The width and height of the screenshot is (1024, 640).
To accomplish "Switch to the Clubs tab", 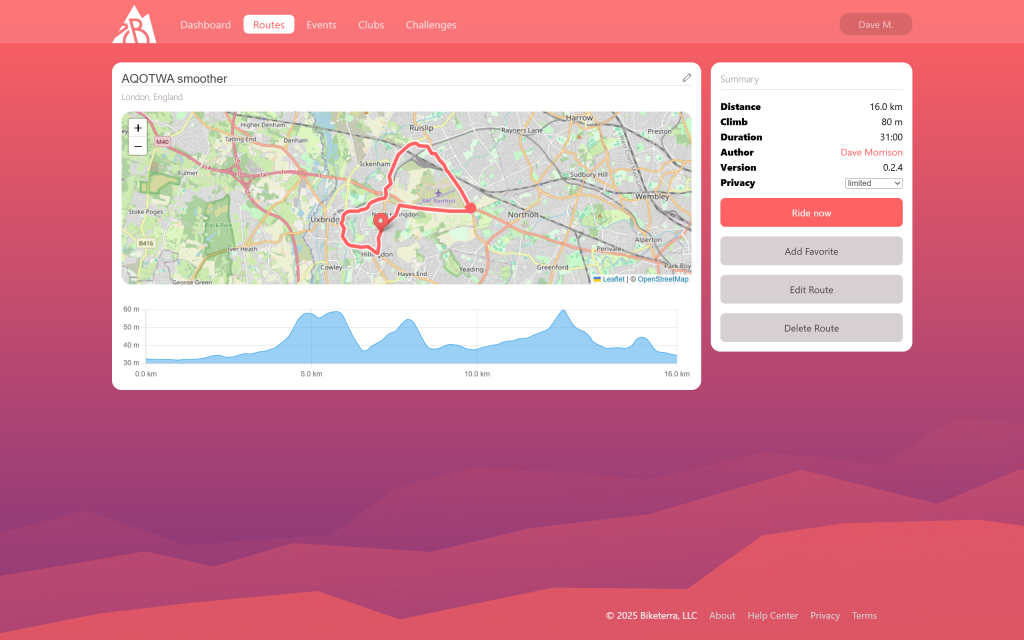I will [371, 25].
